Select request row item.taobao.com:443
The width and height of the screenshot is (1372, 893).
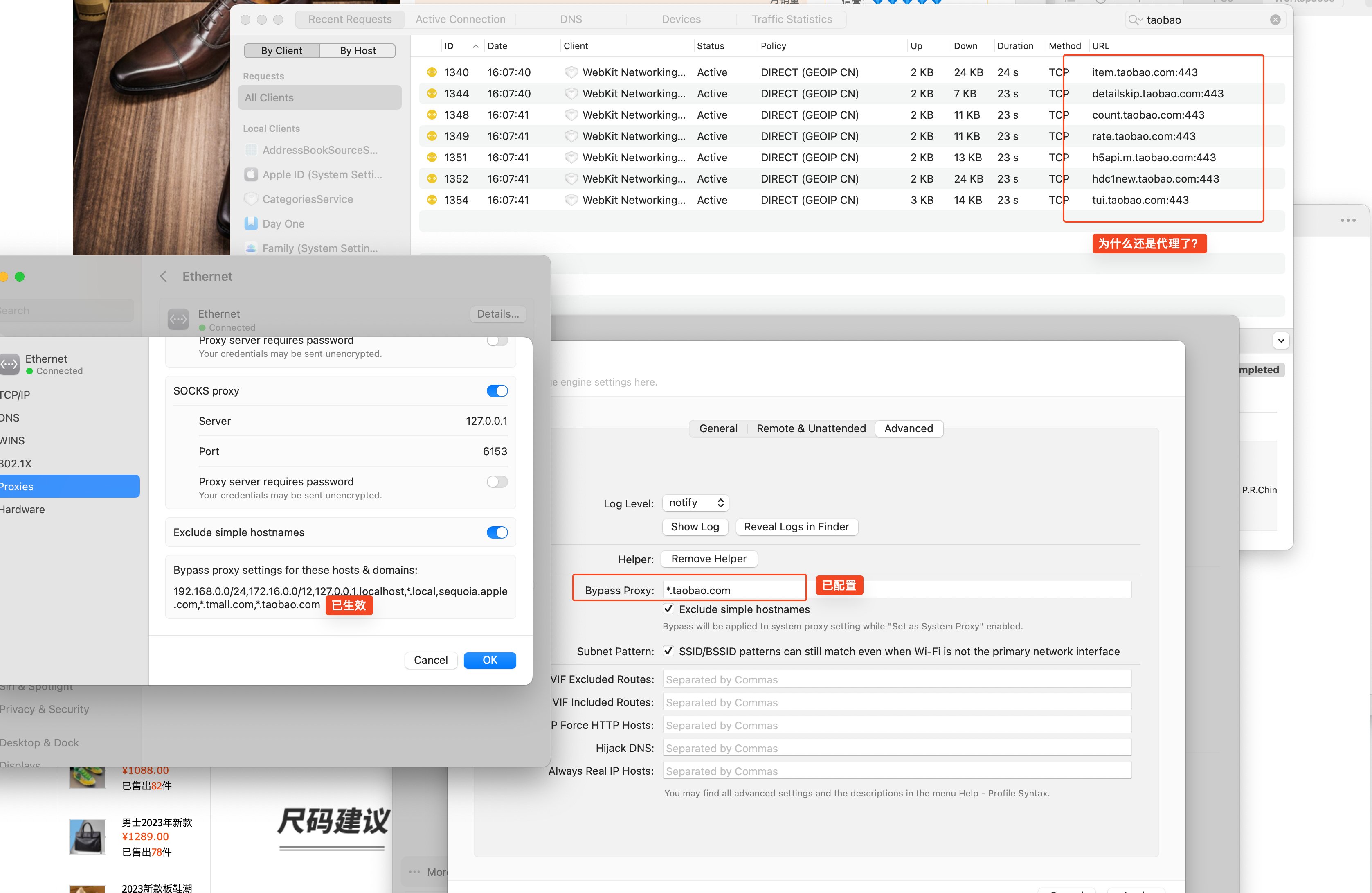click(x=851, y=72)
